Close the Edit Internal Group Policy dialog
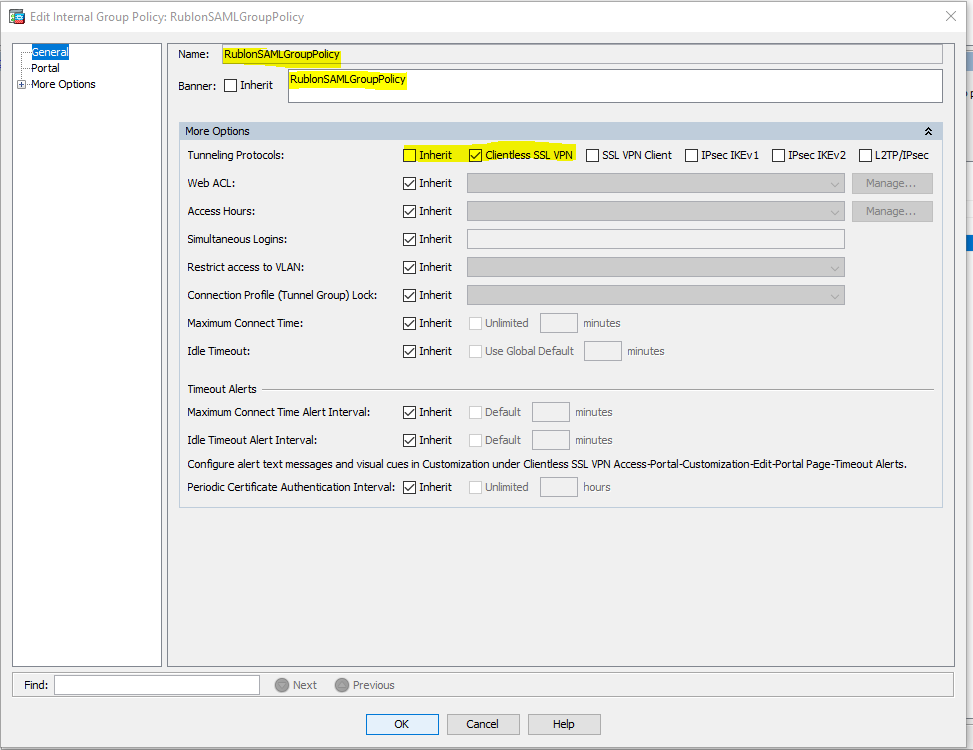This screenshot has height=750, width=973. 949,16
